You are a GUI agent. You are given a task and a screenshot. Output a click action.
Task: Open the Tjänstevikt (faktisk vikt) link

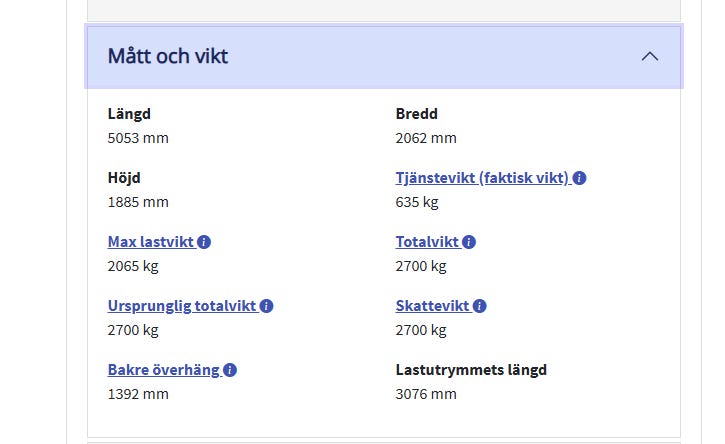point(482,178)
